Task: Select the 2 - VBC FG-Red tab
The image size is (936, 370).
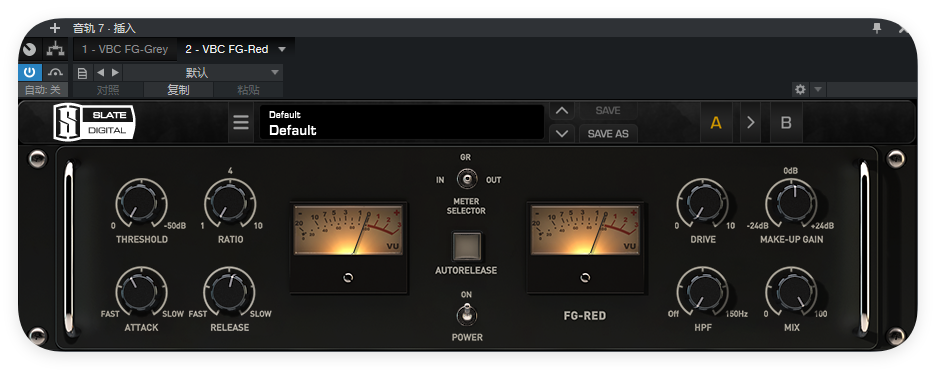Action: (x=227, y=49)
